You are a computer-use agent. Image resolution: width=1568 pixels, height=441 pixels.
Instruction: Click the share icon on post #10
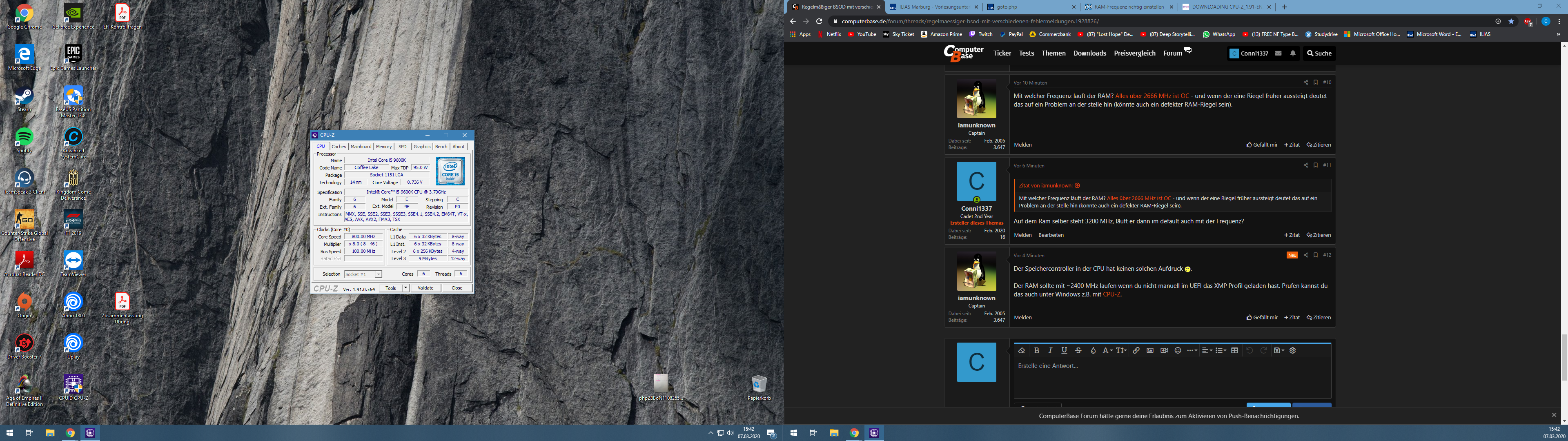(x=1305, y=82)
